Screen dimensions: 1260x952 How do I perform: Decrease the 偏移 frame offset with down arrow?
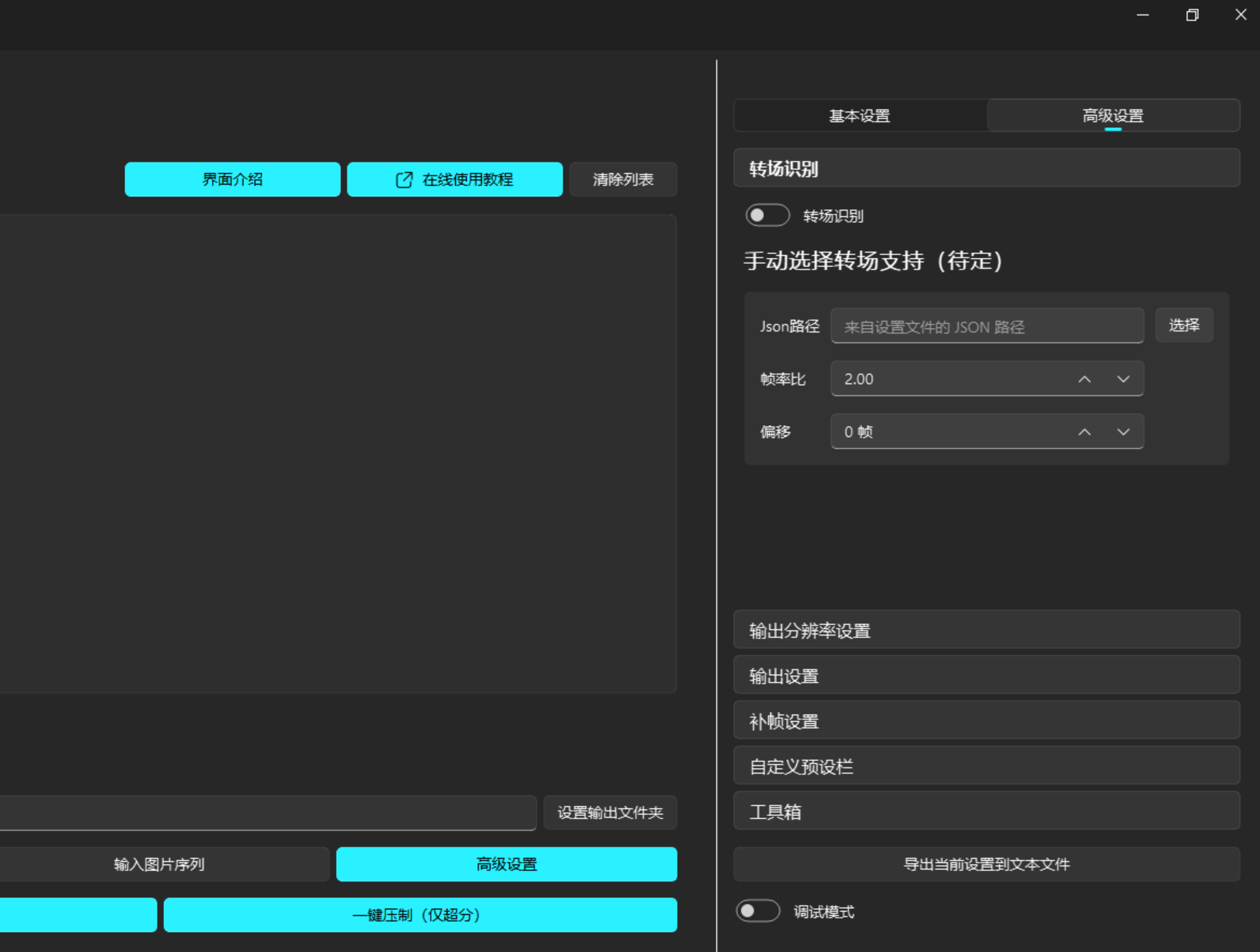coord(1123,431)
